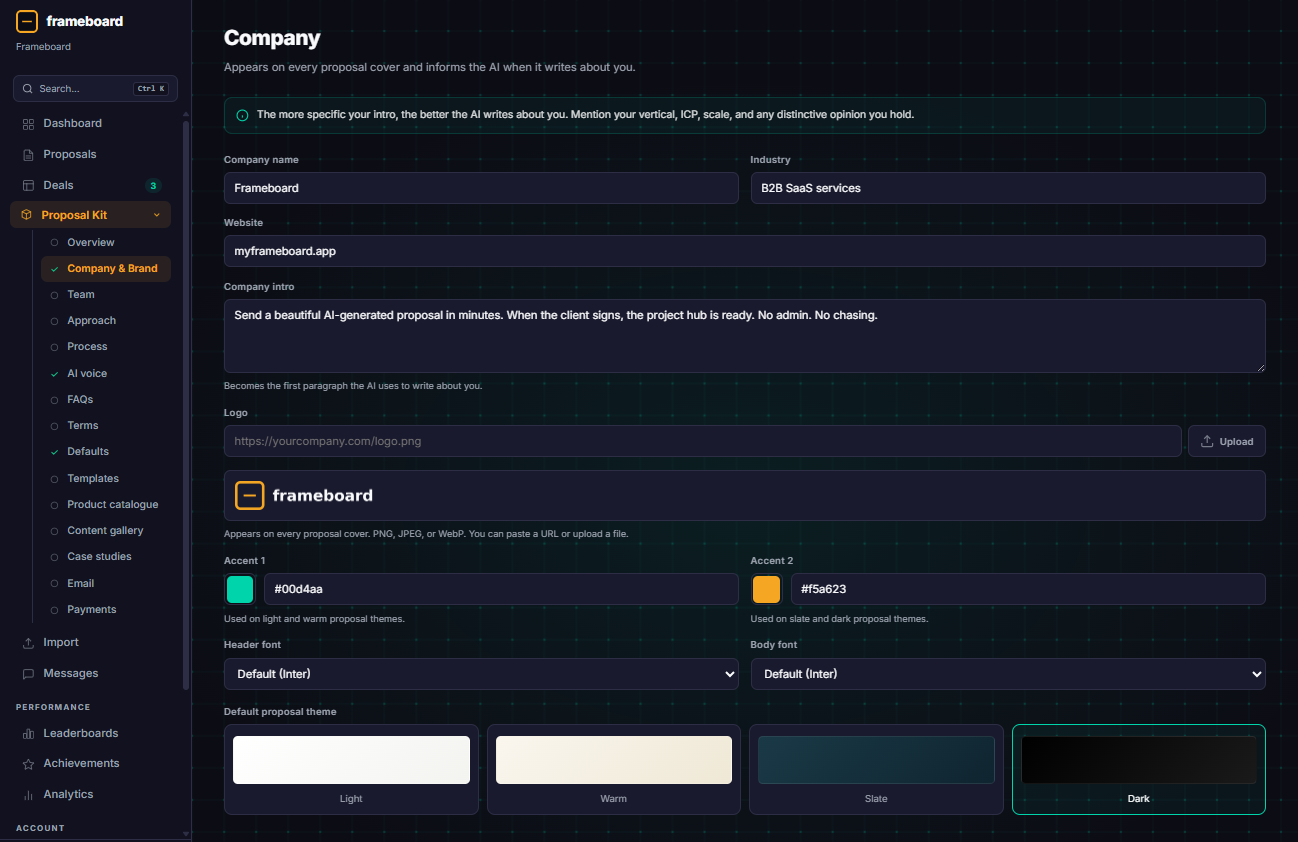The width and height of the screenshot is (1298, 842).
Task: Click the Accent 2 orange color swatch
Action: pyautogui.click(x=767, y=590)
